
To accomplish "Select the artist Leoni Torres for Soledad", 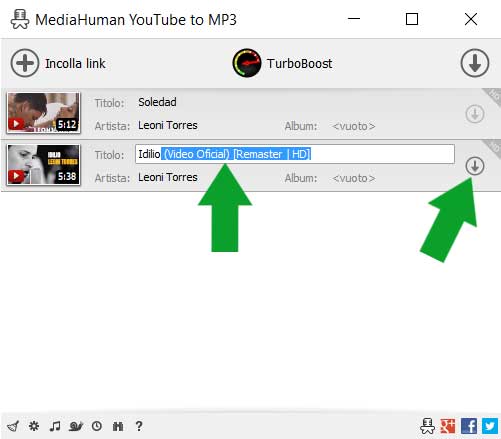I will point(168,125).
